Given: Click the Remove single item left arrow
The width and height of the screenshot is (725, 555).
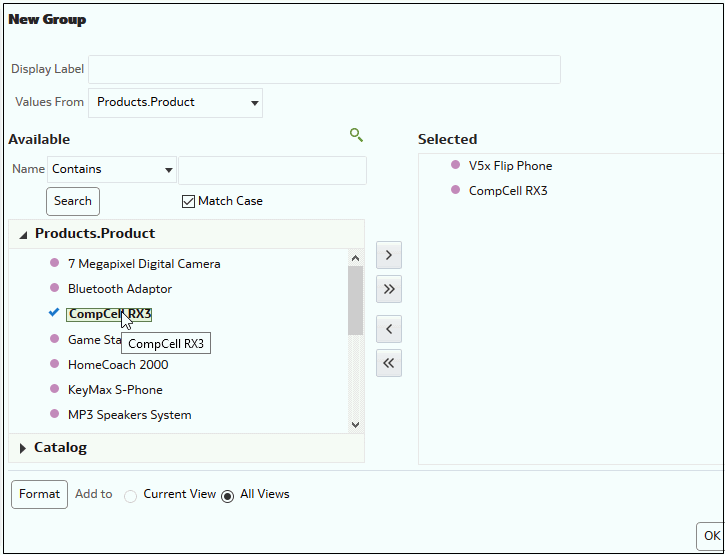Looking at the screenshot, I should pyautogui.click(x=389, y=329).
